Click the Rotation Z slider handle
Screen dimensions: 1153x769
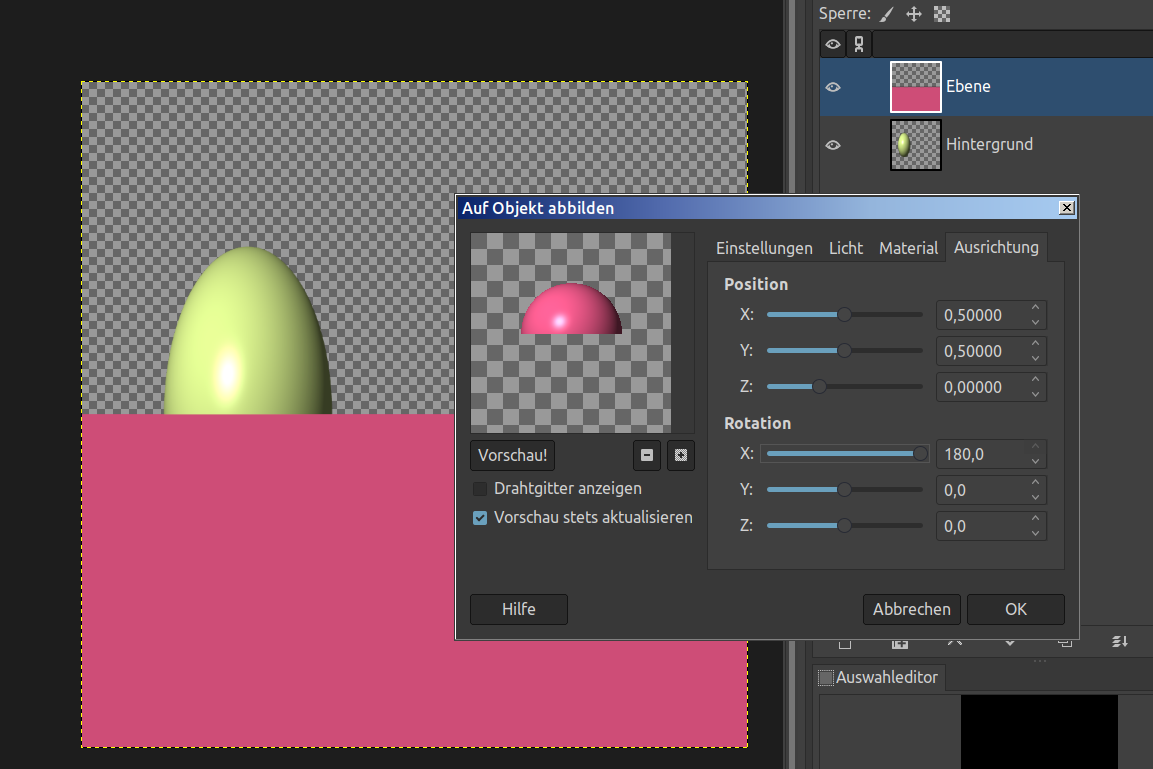[844, 525]
